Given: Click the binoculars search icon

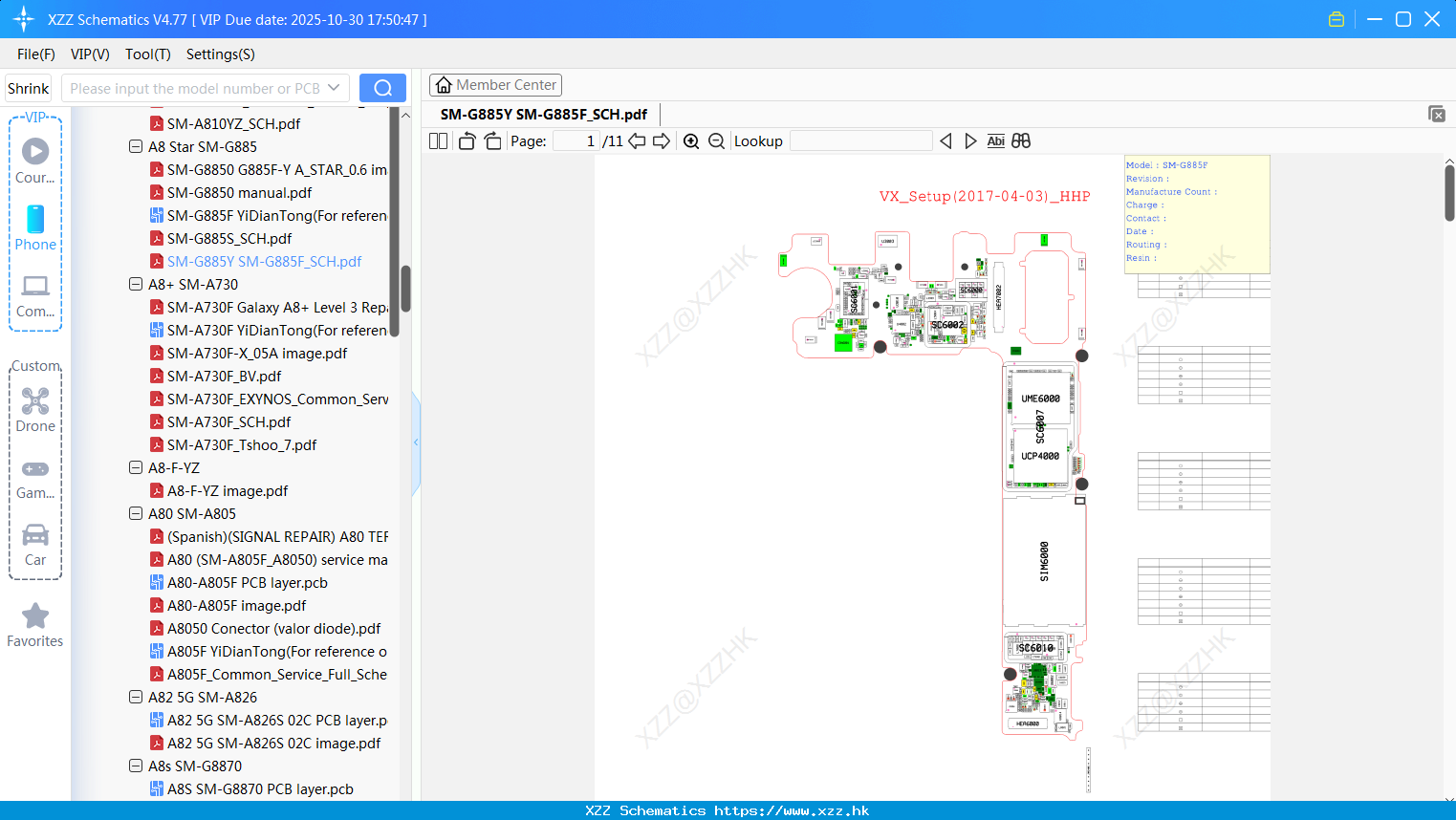Looking at the screenshot, I should click(x=1021, y=141).
